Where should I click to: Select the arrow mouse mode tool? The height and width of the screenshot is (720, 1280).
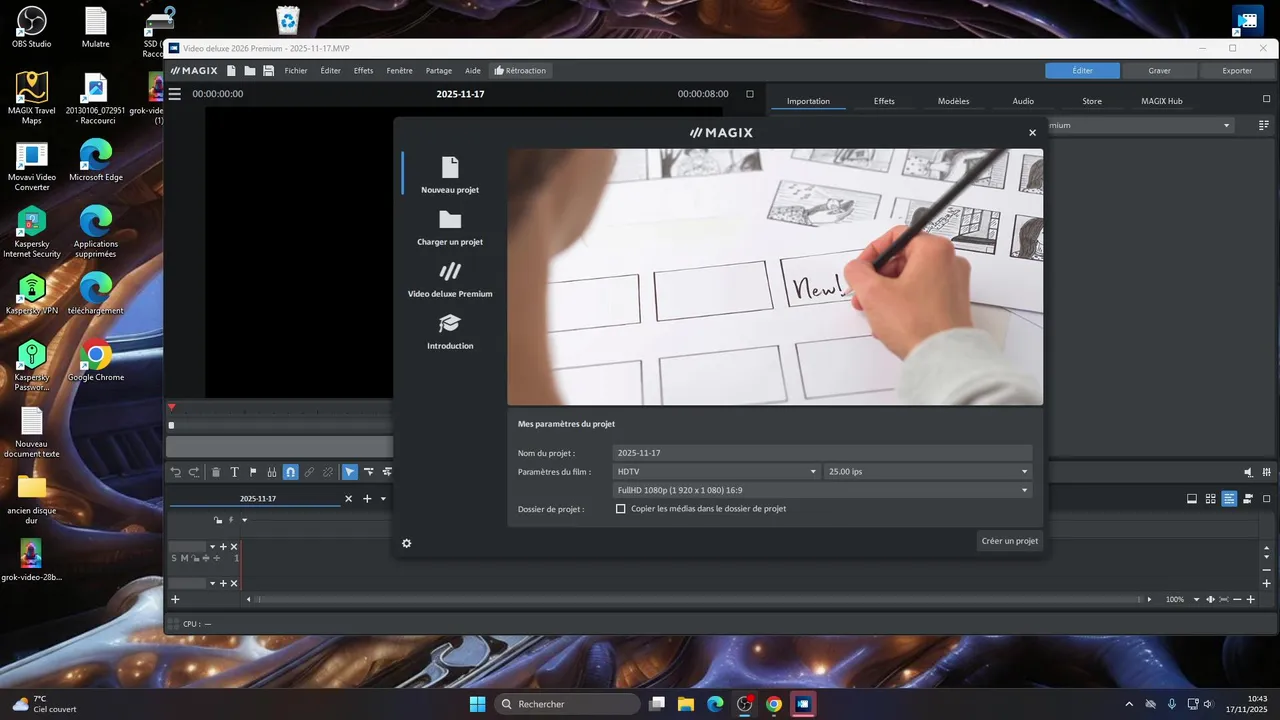click(350, 472)
